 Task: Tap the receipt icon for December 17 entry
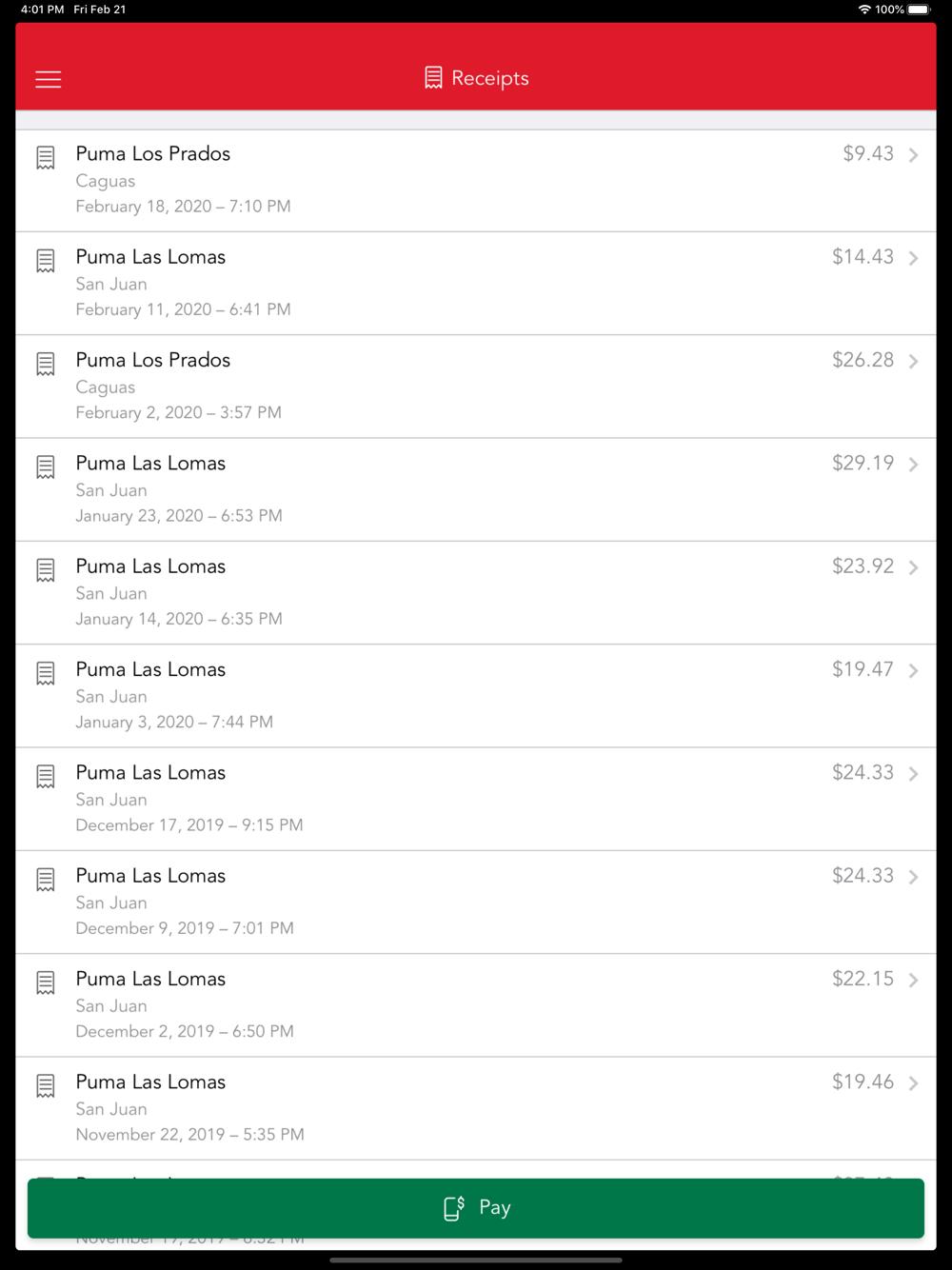[x=46, y=777]
